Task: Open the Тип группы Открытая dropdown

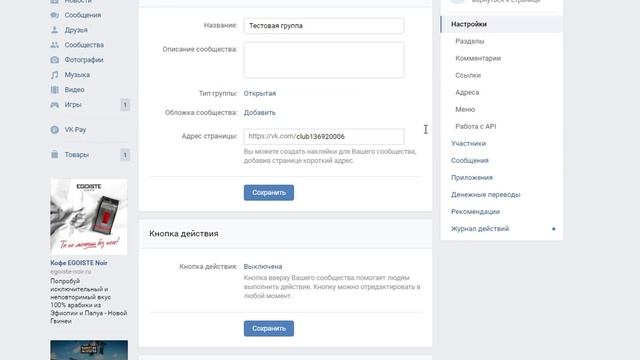Action: [260, 93]
